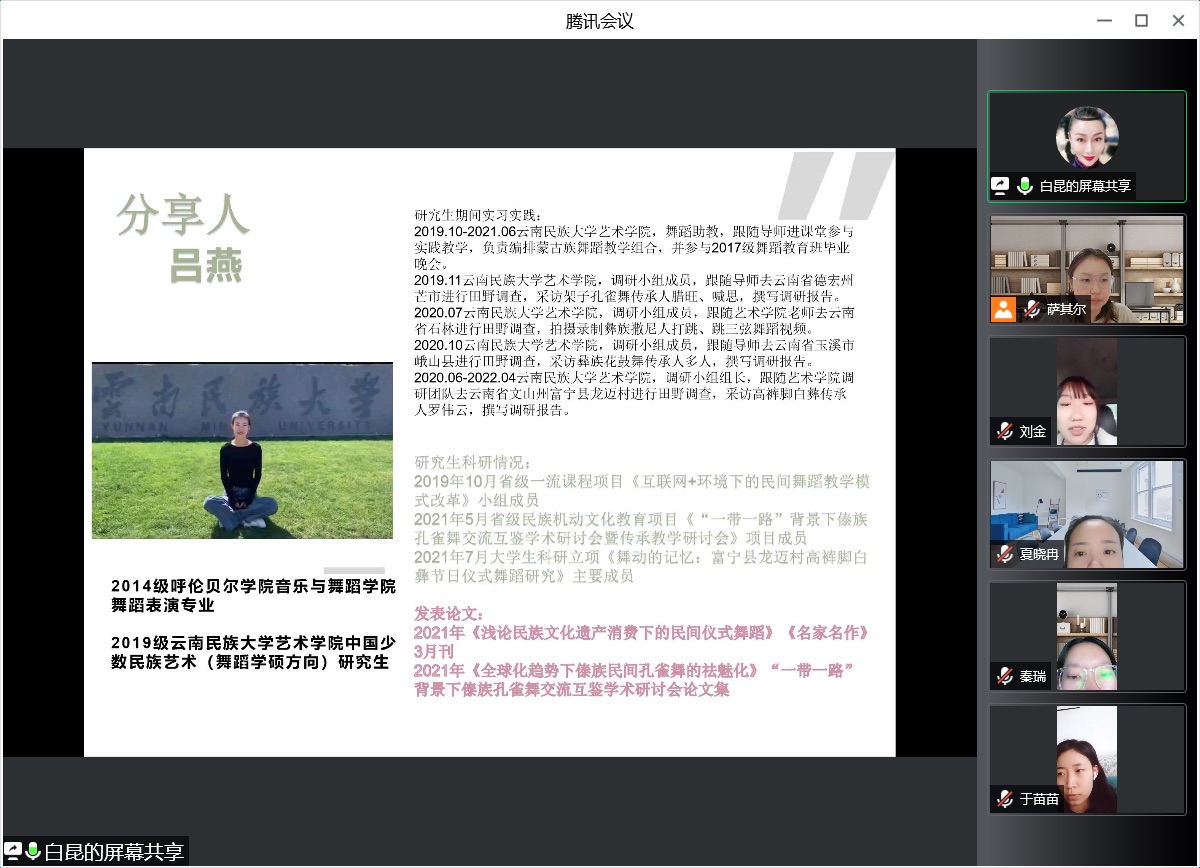This screenshot has height=868, width=1200.
Task: Click the screen share icon on 白昆's tile
Action: (1001, 186)
